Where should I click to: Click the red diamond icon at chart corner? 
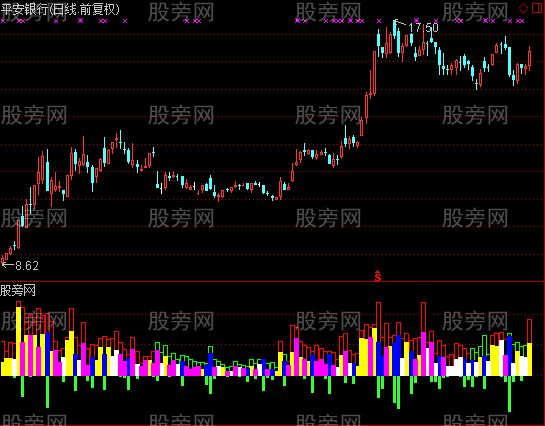(523, 9)
